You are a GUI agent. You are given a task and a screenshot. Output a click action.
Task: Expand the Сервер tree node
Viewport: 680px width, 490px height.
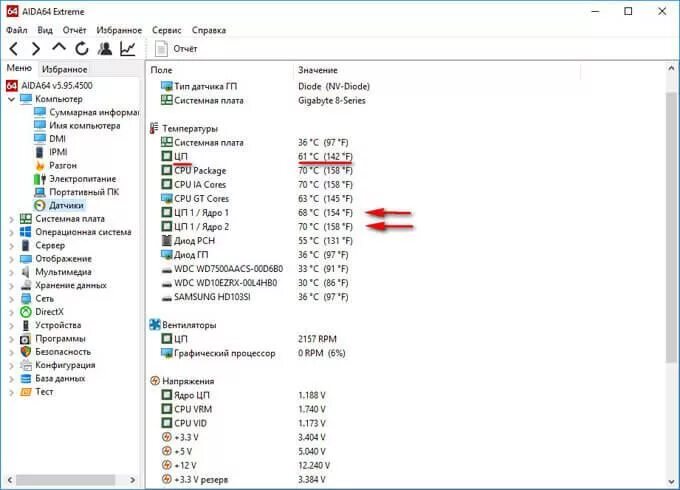pos(11,246)
